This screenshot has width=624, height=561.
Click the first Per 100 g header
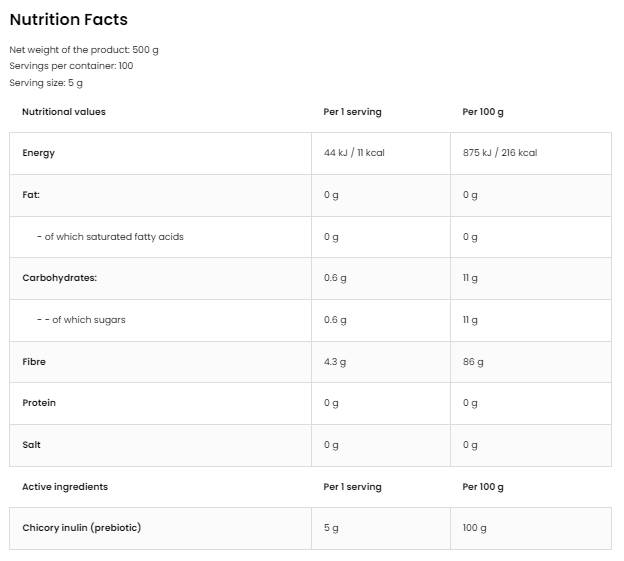[x=483, y=112]
